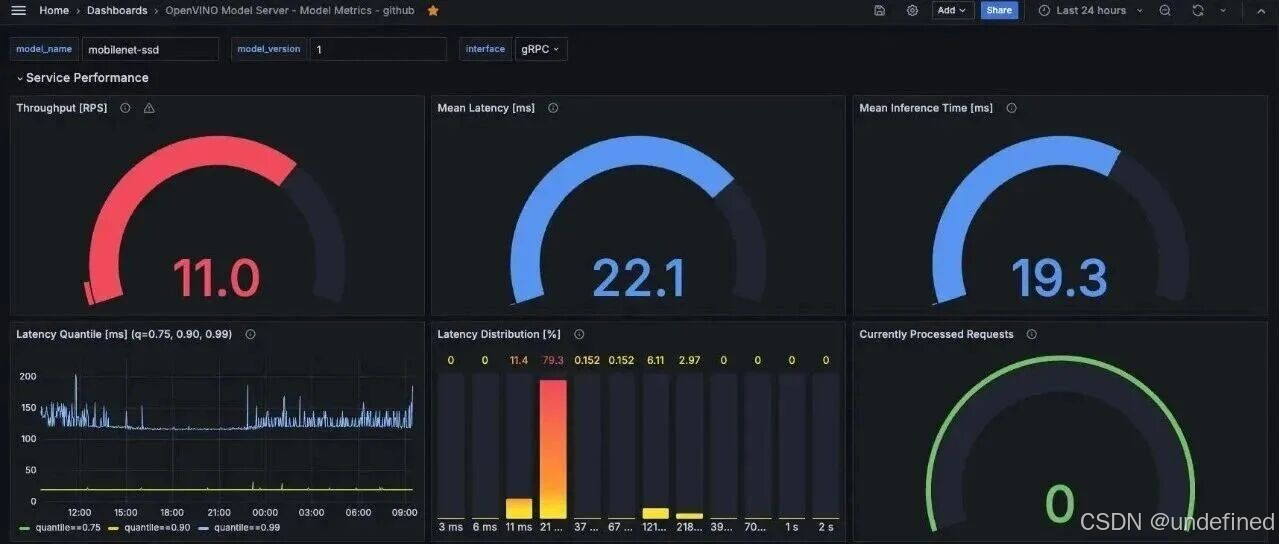The width and height of the screenshot is (1279, 544).
Task: Show Latency Distribution panel info icon
Action: pyautogui.click(x=579, y=334)
